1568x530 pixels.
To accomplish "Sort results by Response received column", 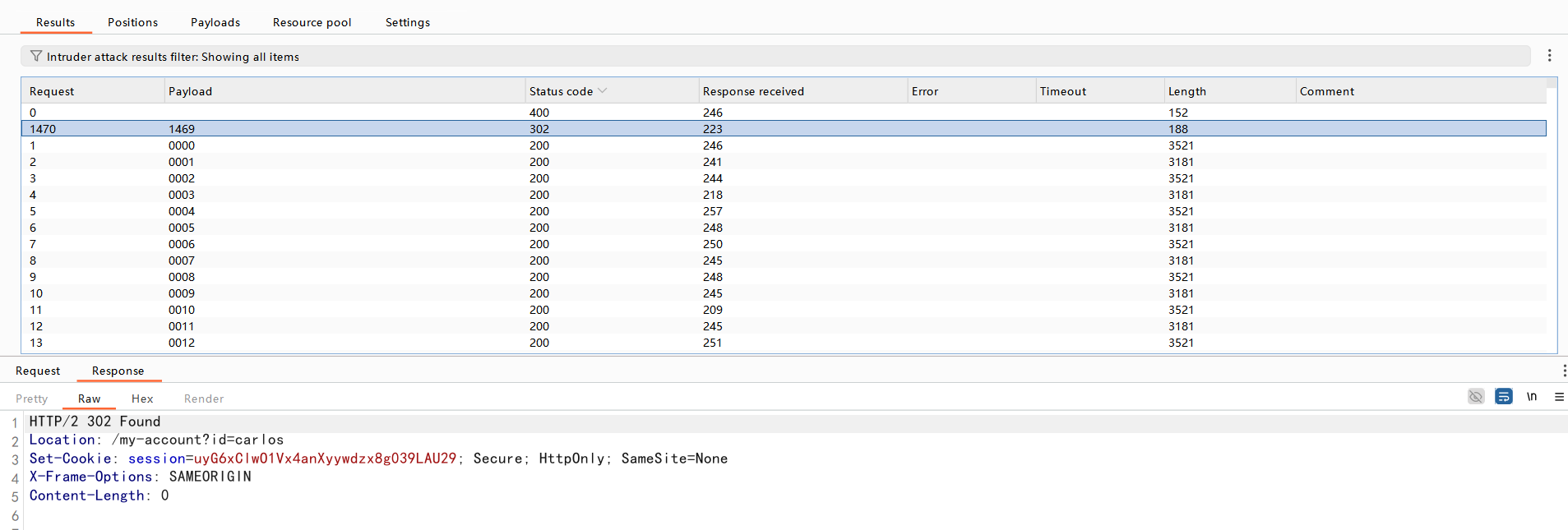I will coord(752,91).
